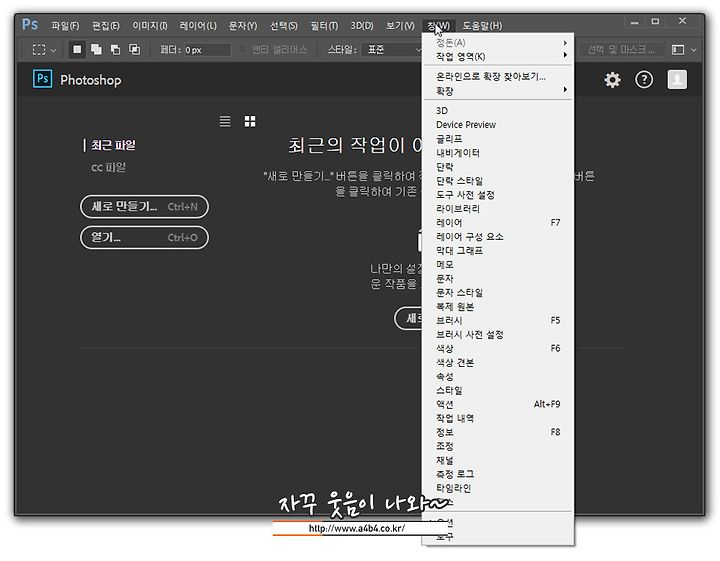Choose the New Selection mode icon
Image resolution: width=720 pixels, height=561 pixels.
click(x=77, y=49)
